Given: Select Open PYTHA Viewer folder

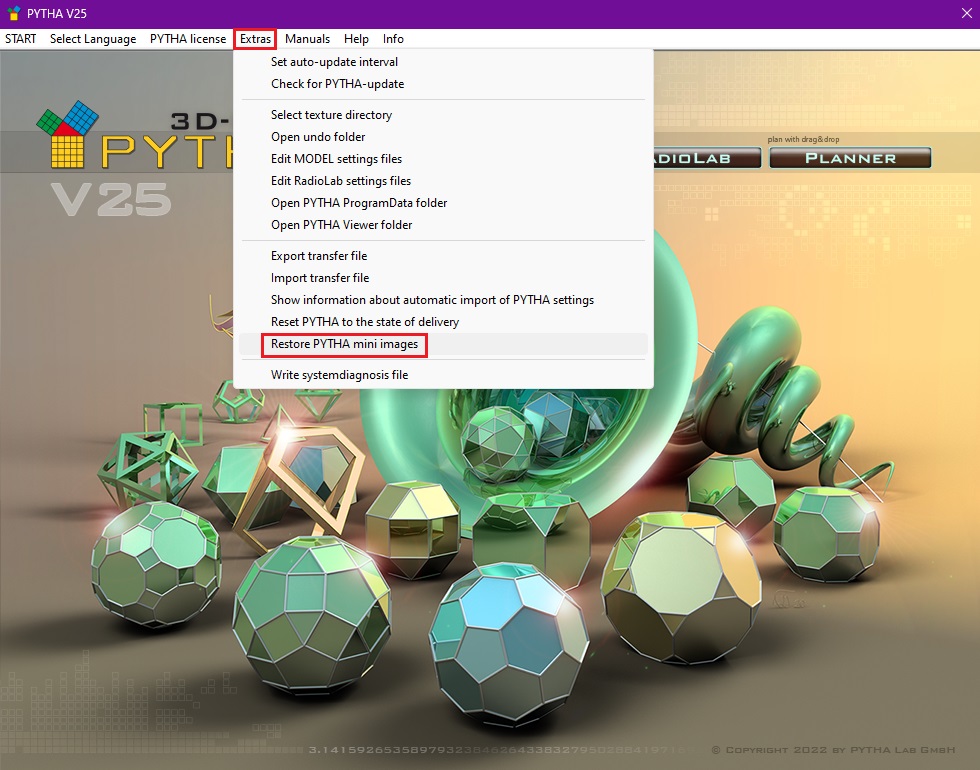Looking at the screenshot, I should pyautogui.click(x=443, y=224).
